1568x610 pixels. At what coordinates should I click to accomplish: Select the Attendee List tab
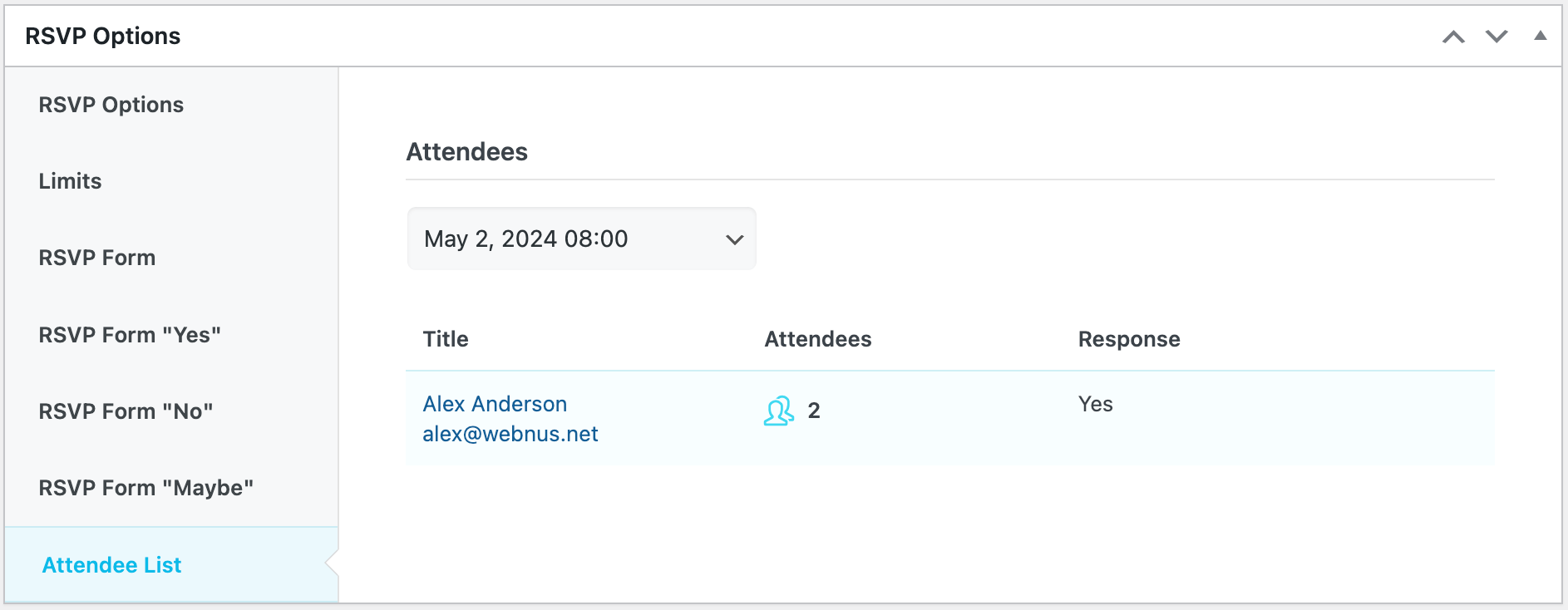pos(112,565)
